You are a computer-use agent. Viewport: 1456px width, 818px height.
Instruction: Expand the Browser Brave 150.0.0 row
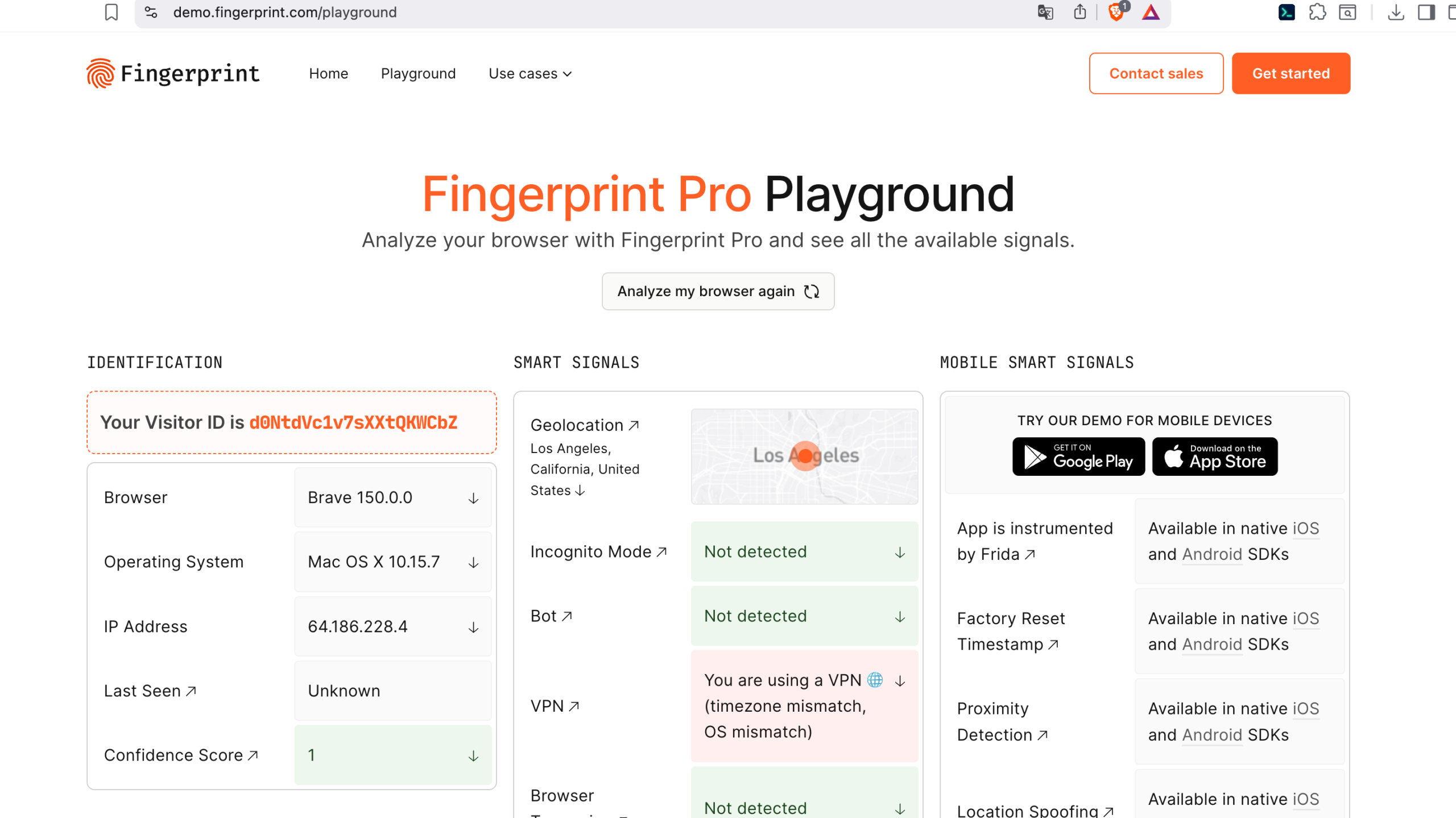[x=392, y=498]
